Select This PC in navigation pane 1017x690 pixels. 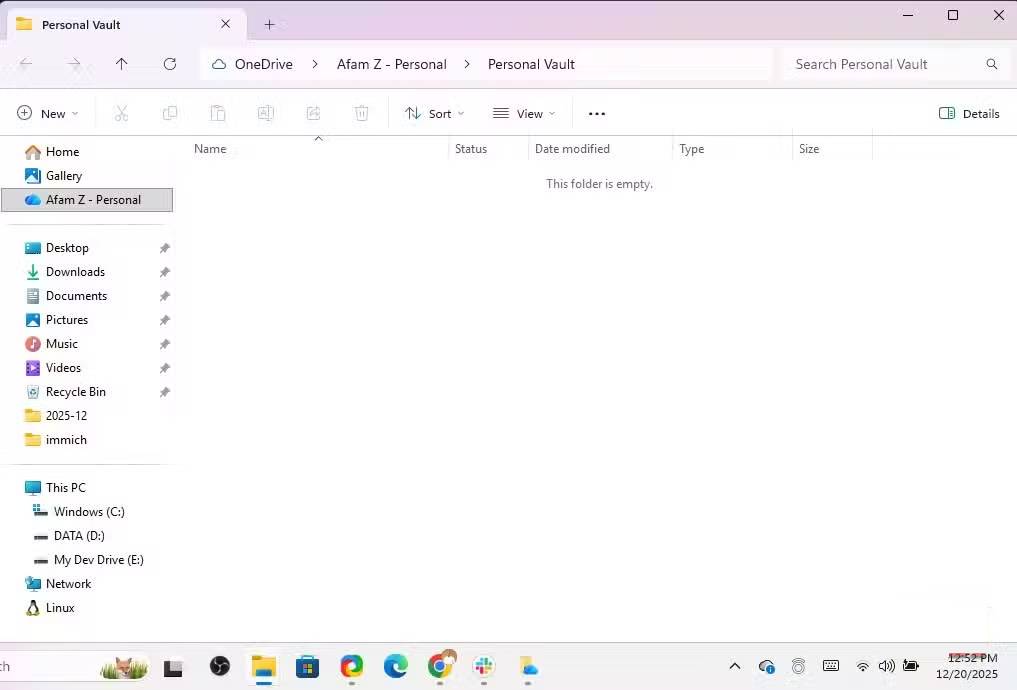(65, 488)
